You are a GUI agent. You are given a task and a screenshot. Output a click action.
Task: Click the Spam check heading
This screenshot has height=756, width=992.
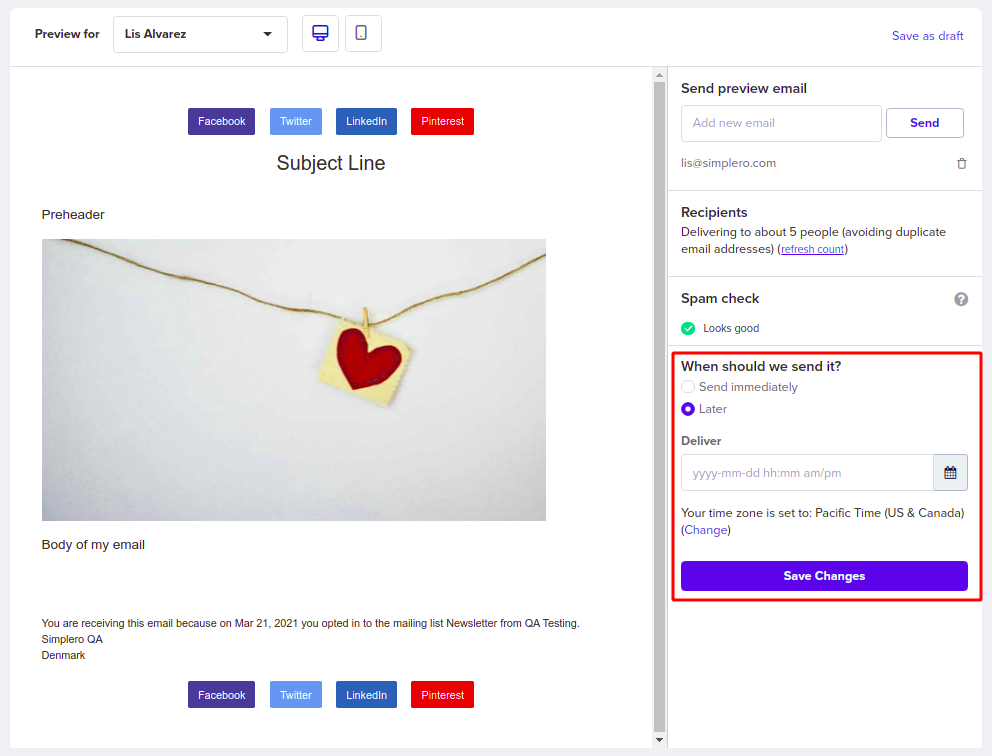tap(719, 299)
